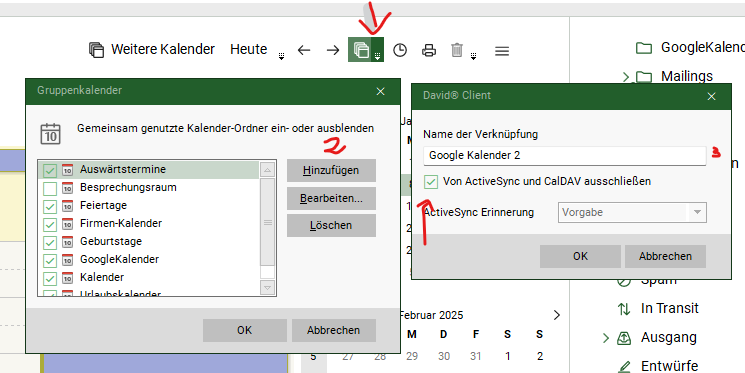745x373 pixels.
Task: Click the In Transit arrows icon
Action: click(624, 309)
